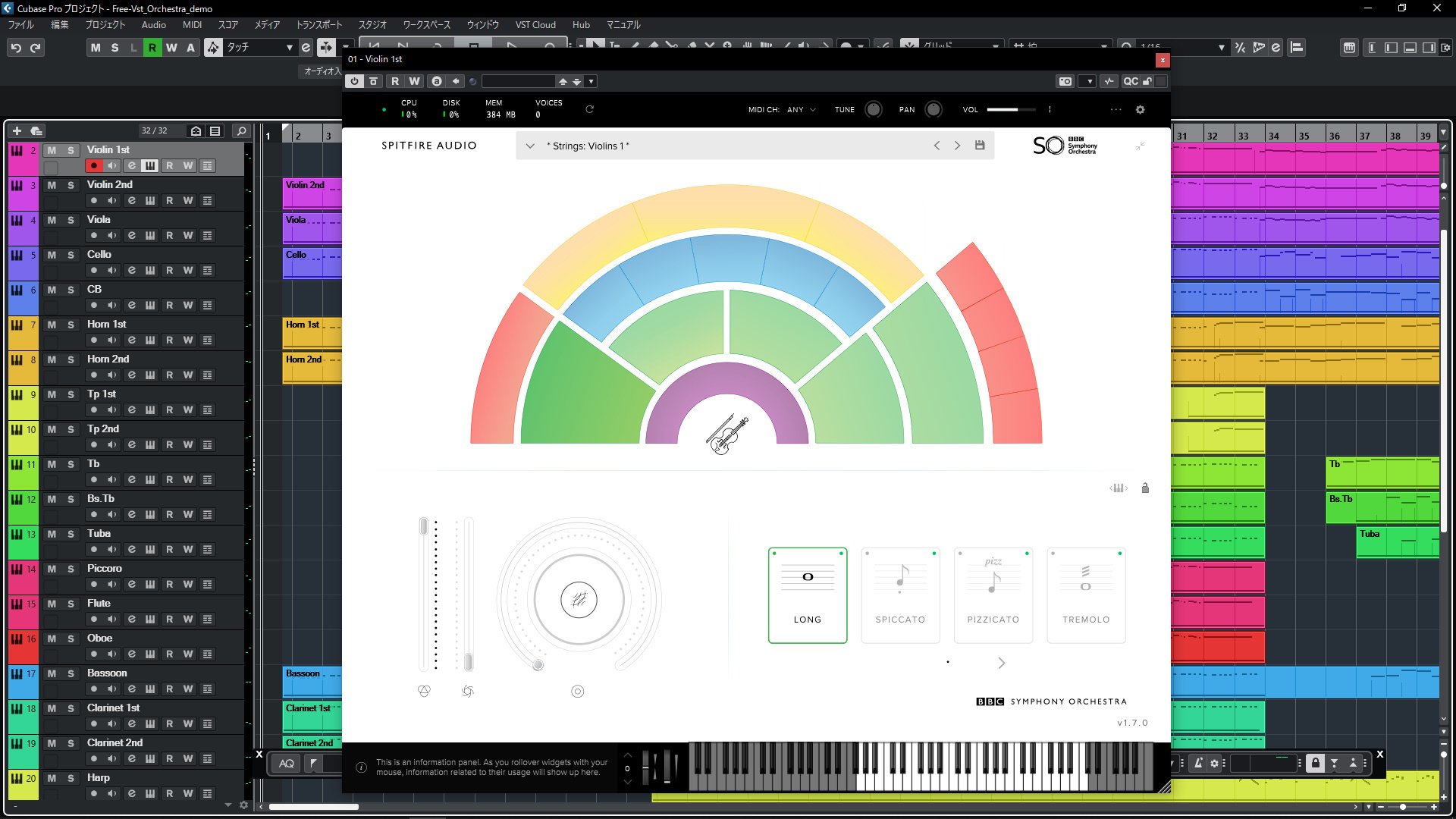The image size is (1456, 819).
Task: Open the MIDI menu
Action: [192, 25]
